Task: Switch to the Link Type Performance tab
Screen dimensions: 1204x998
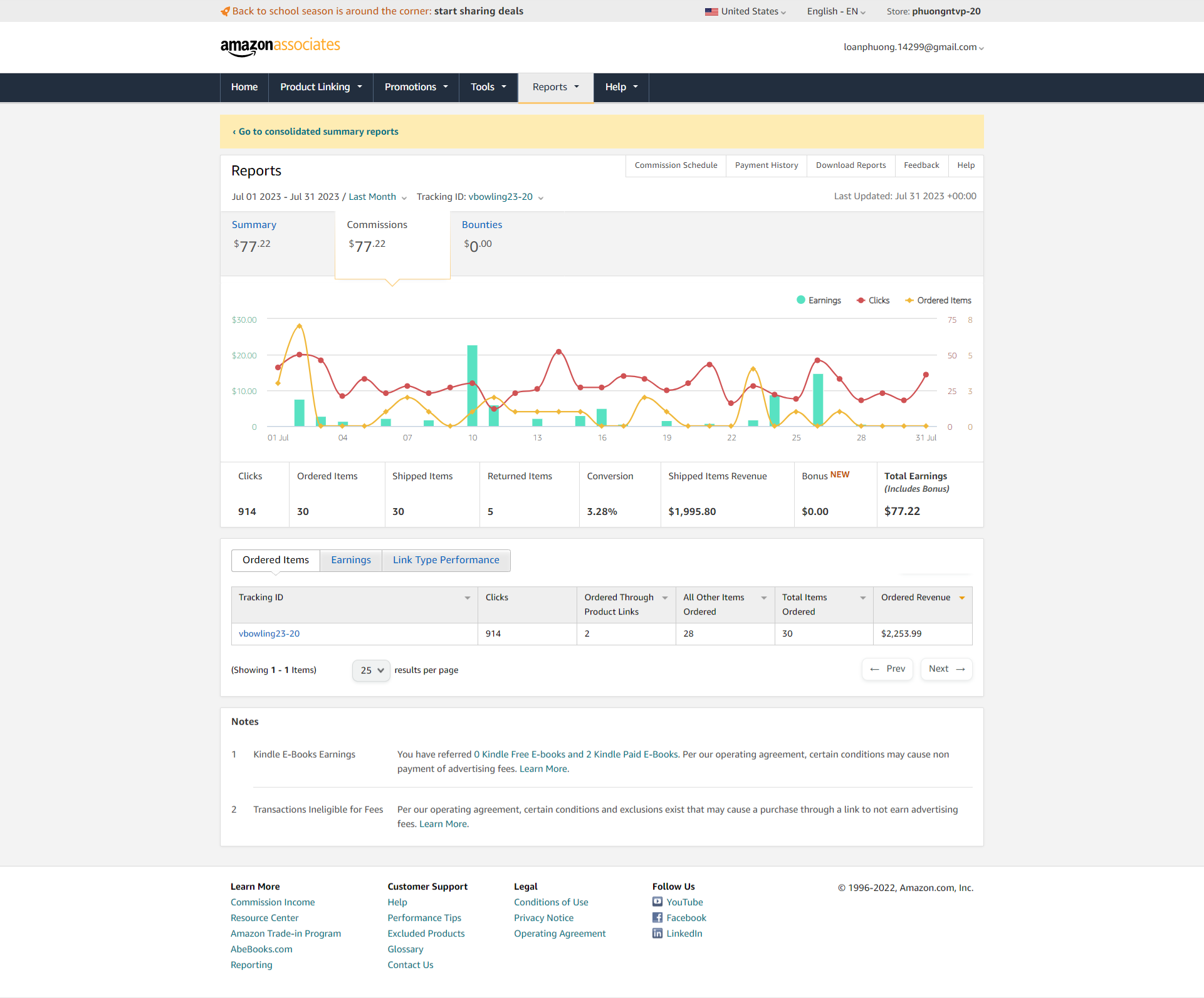Action: [x=446, y=560]
